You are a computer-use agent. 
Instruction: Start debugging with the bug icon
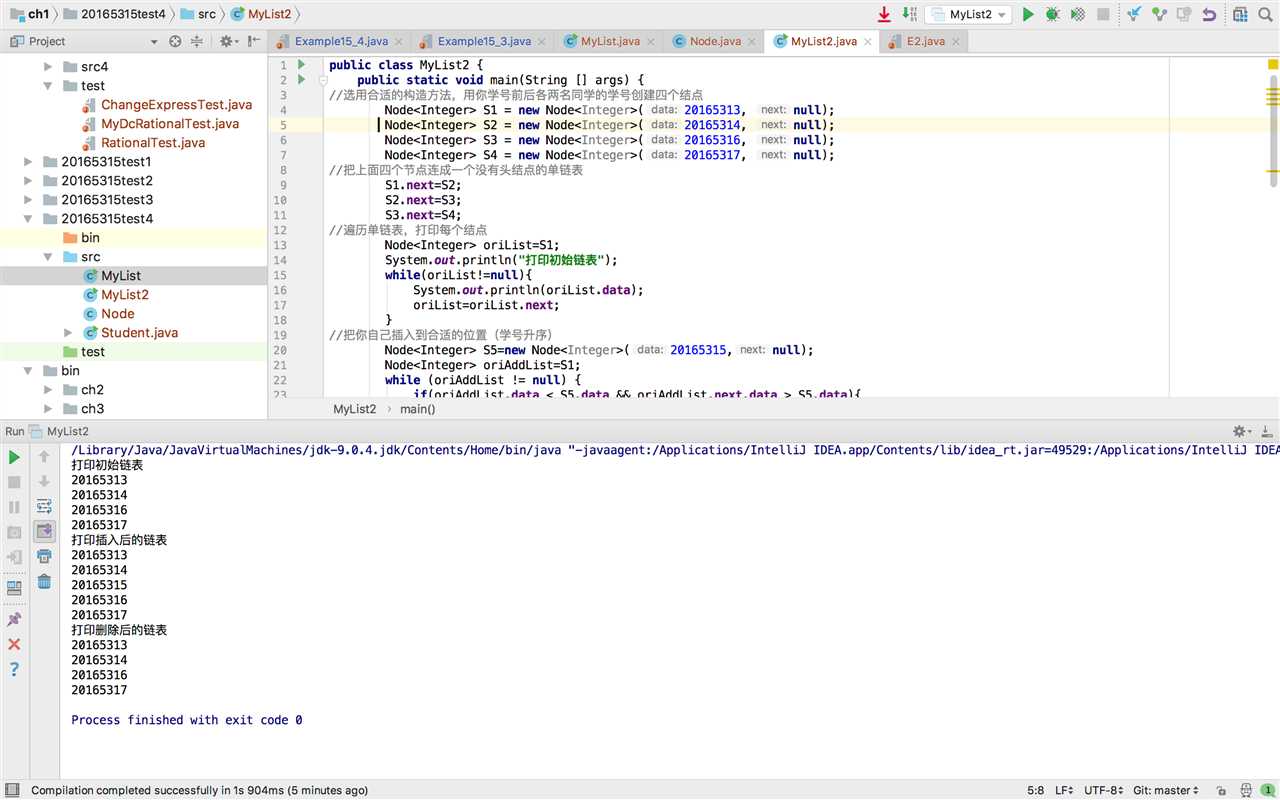pyautogui.click(x=1053, y=14)
